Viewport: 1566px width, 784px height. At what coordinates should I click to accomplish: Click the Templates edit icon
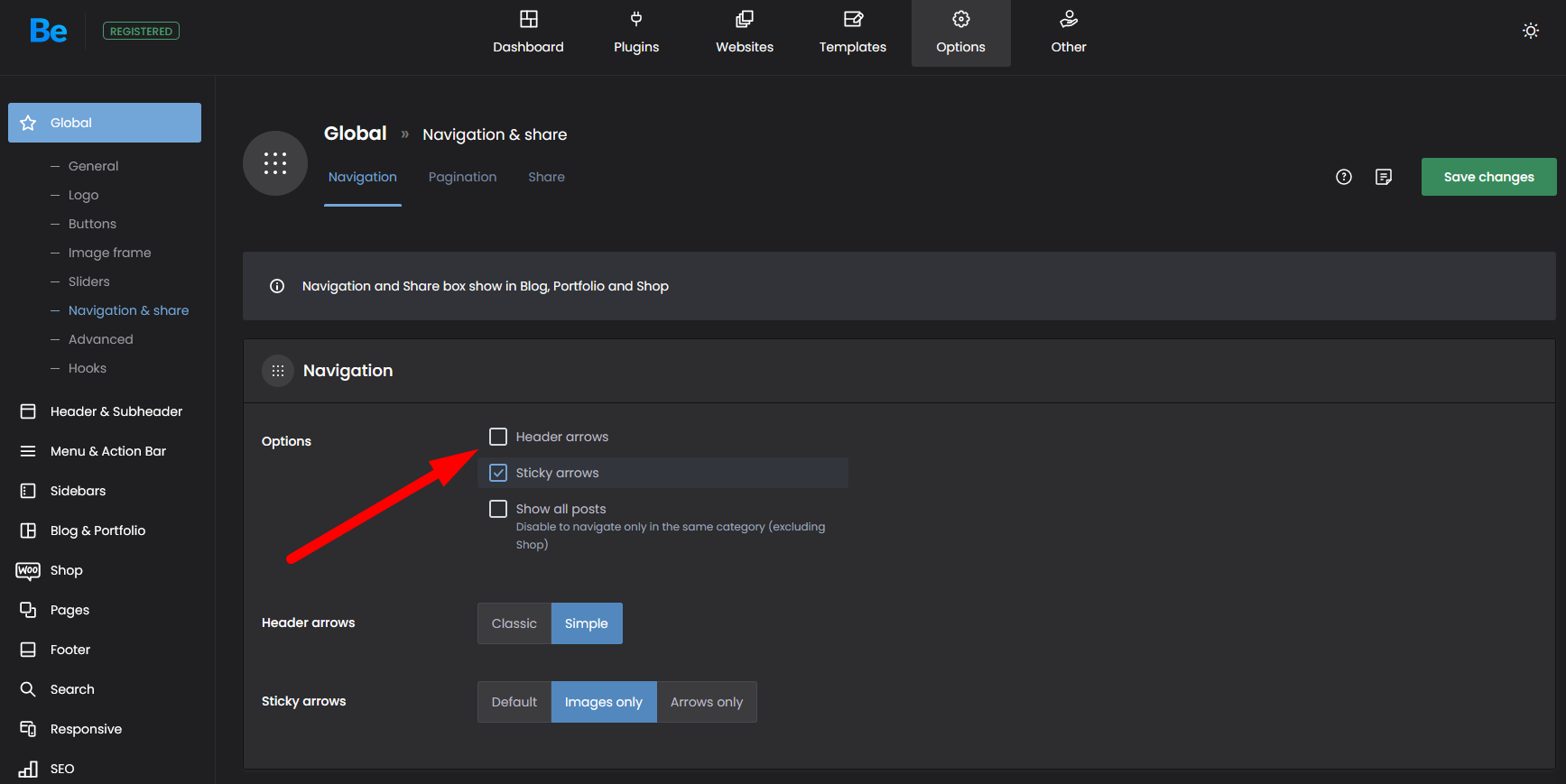point(853,19)
